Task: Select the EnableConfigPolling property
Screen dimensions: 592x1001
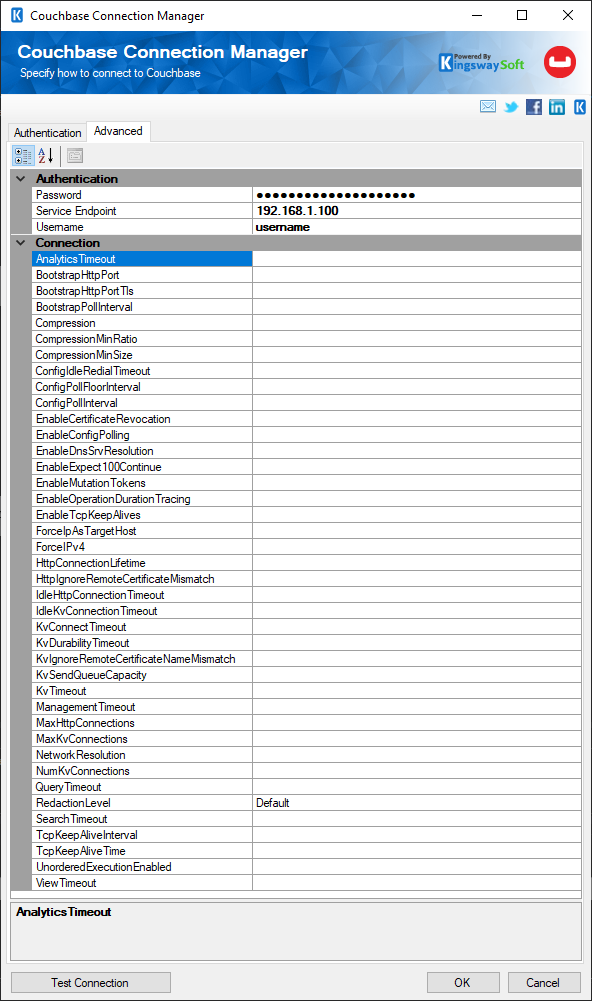Action: click(142, 435)
